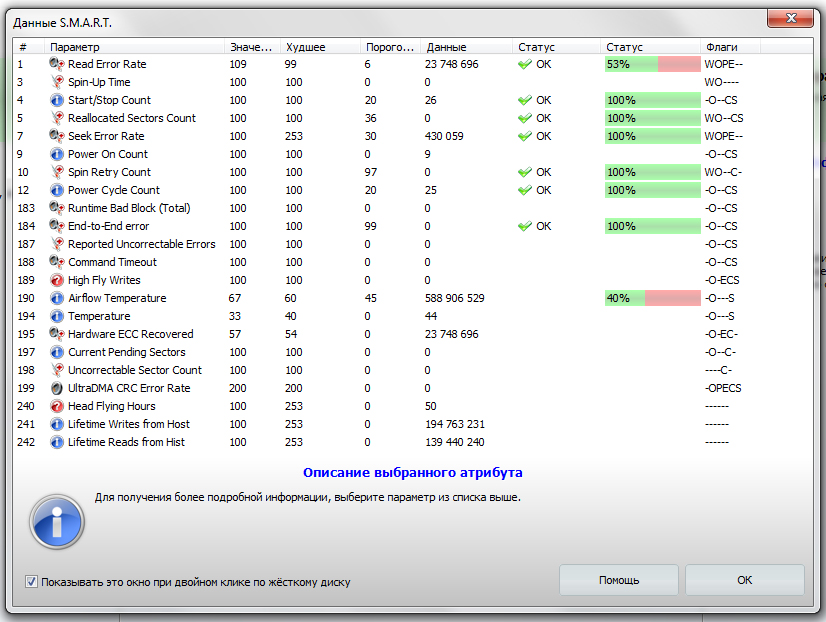Click the Описание выбранного атрибута heading
Screen dimensions: 826x622
412,472
